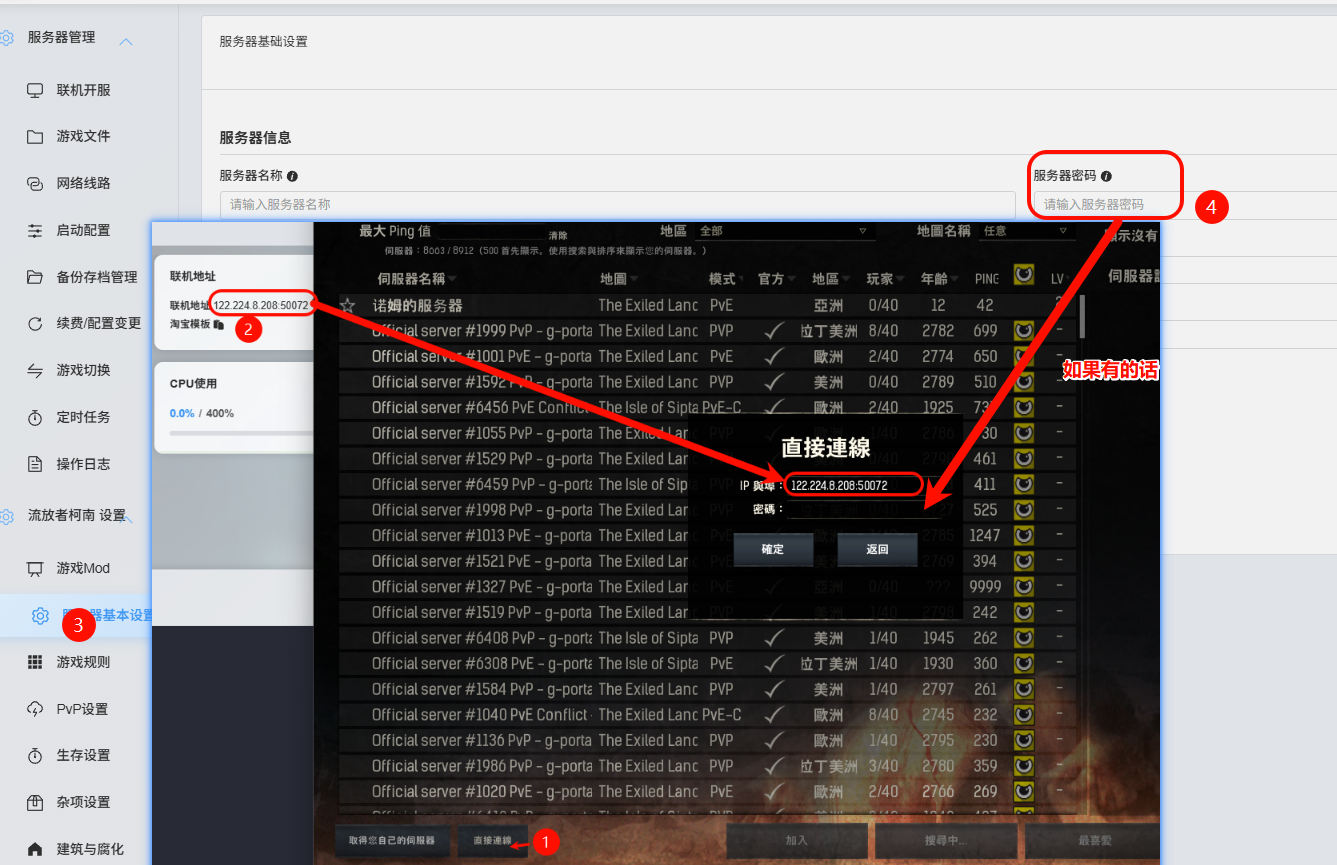Open the 游戏规则 settings page
This screenshot has width=1337, height=865.
[83, 662]
